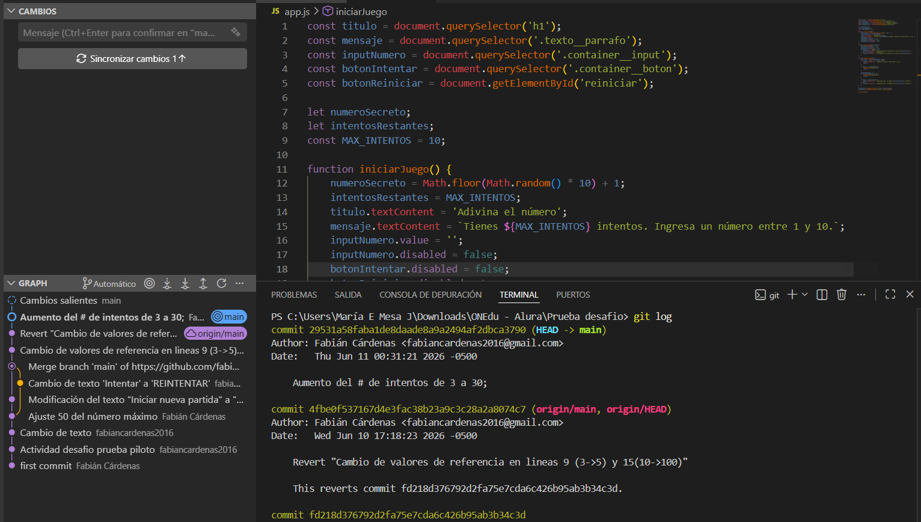921x522 pixels.
Task: Switch to SALIDA panel tab
Action: tap(348, 295)
